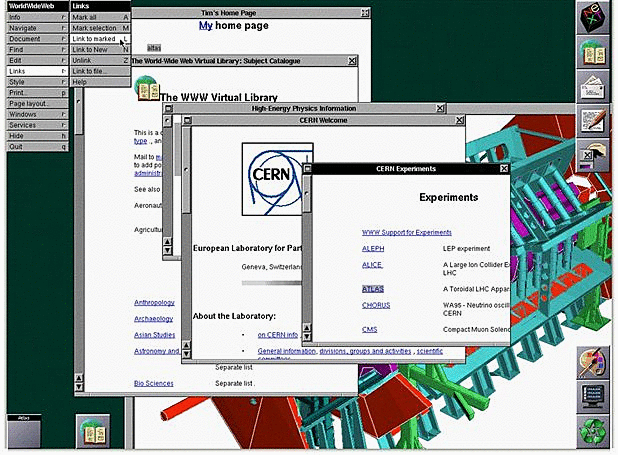
Task: Open the Bio Sciences link
Action: pyautogui.click(x=154, y=383)
